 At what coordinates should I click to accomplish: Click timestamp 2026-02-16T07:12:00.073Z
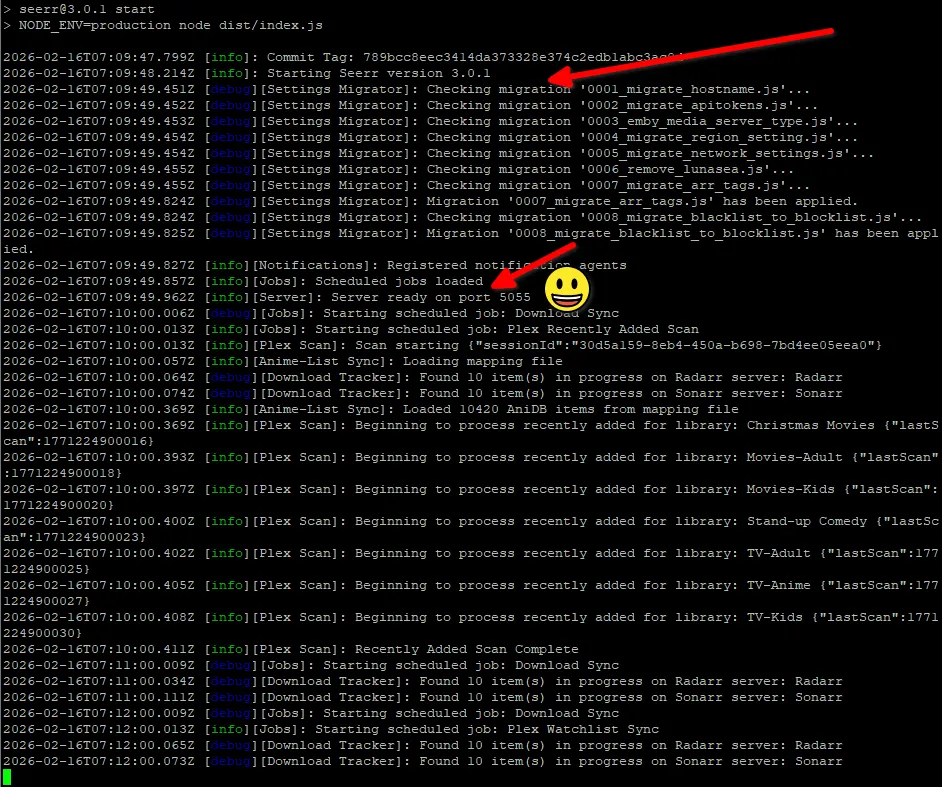(x=99, y=761)
